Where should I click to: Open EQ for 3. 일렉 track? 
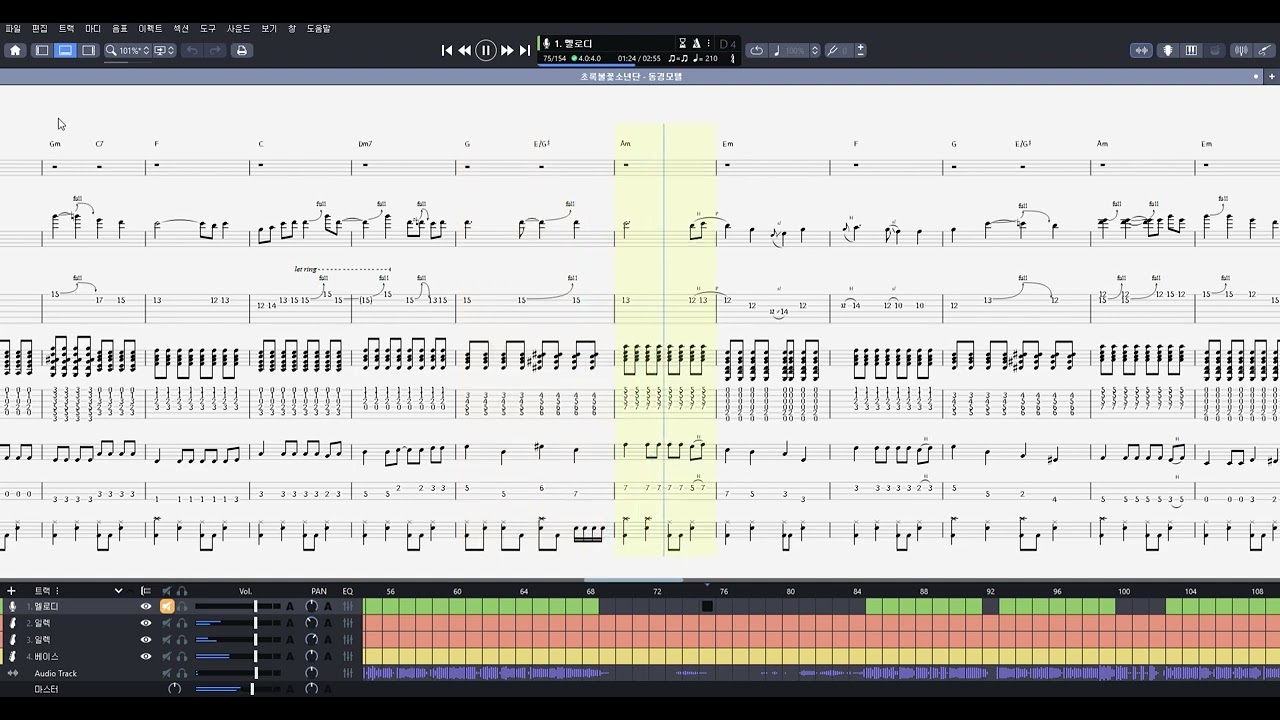348,640
